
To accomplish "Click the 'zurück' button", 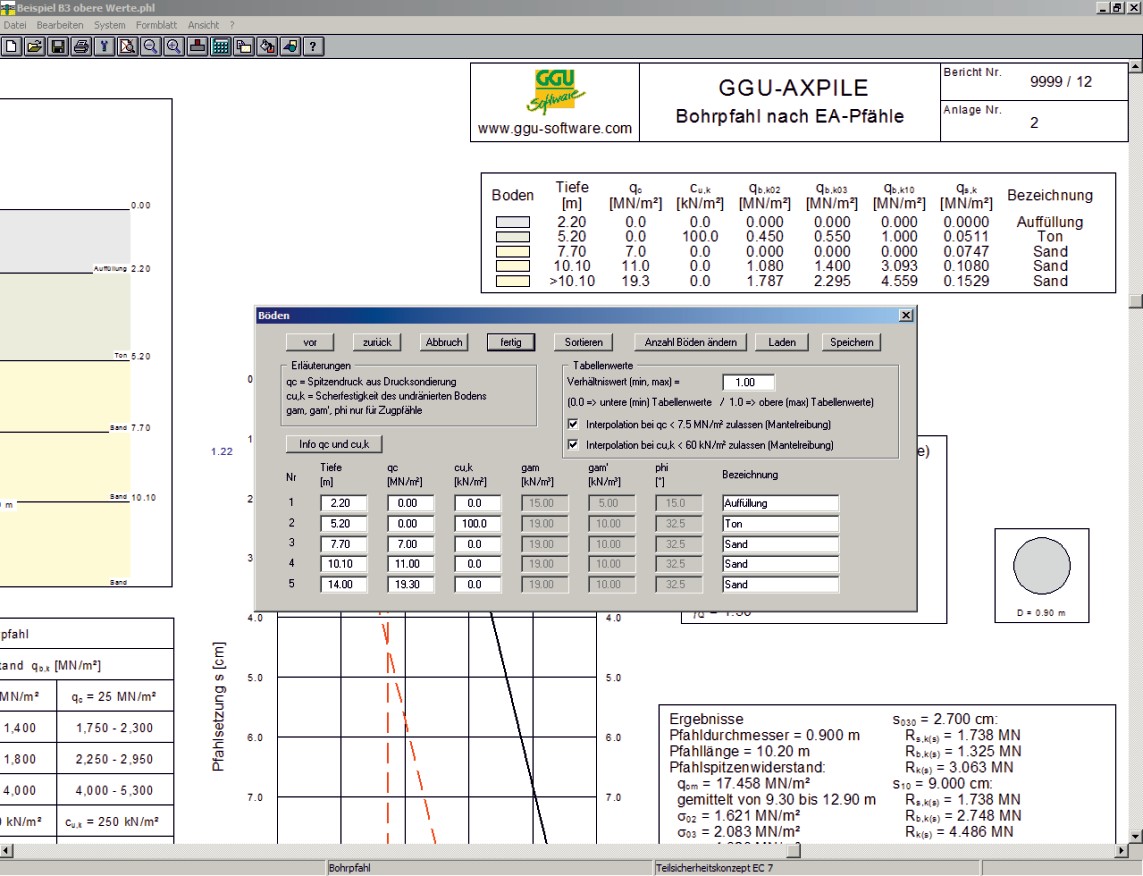I will [x=377, y=343].
